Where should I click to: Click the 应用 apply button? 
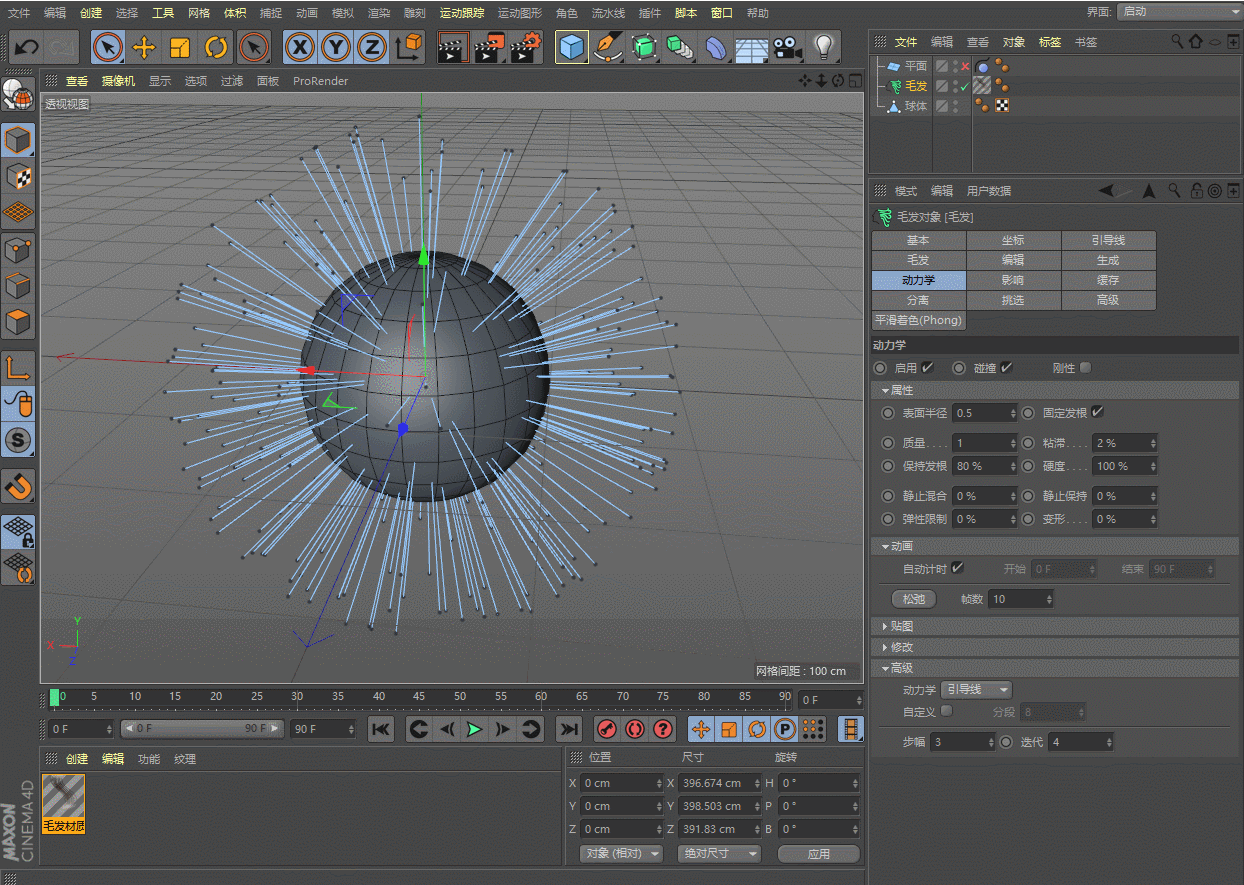click(818, 854)
